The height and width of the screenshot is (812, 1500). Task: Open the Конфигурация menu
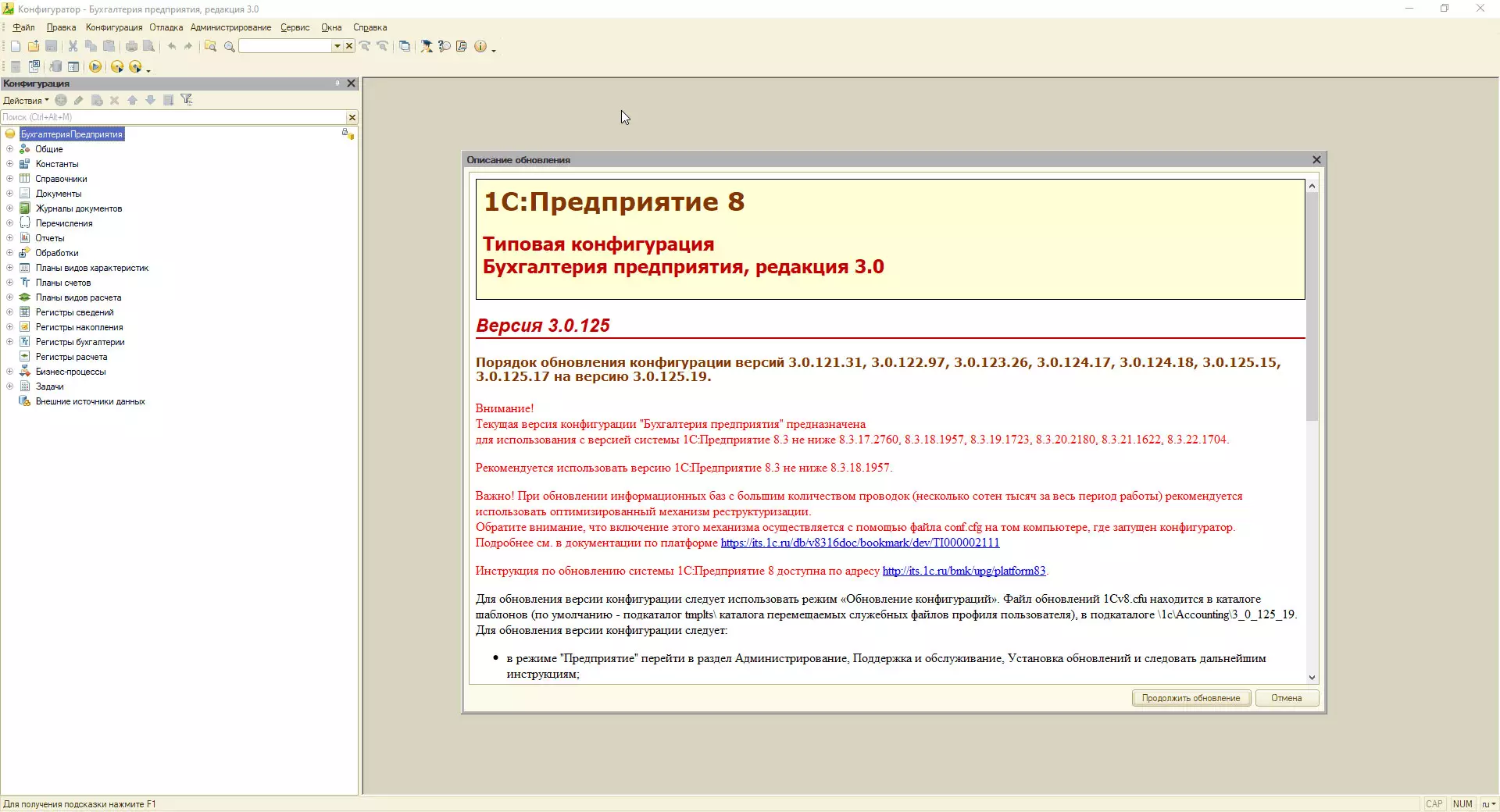pyautogui.click(x=114, y=27)
